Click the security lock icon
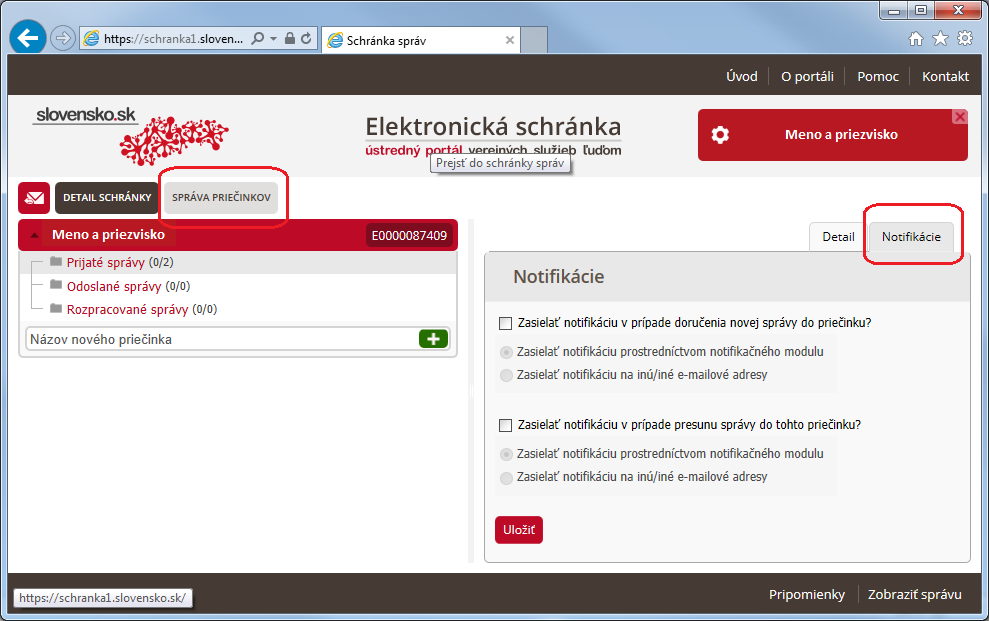Screen dimensions: 989x621 click(290, 38)
